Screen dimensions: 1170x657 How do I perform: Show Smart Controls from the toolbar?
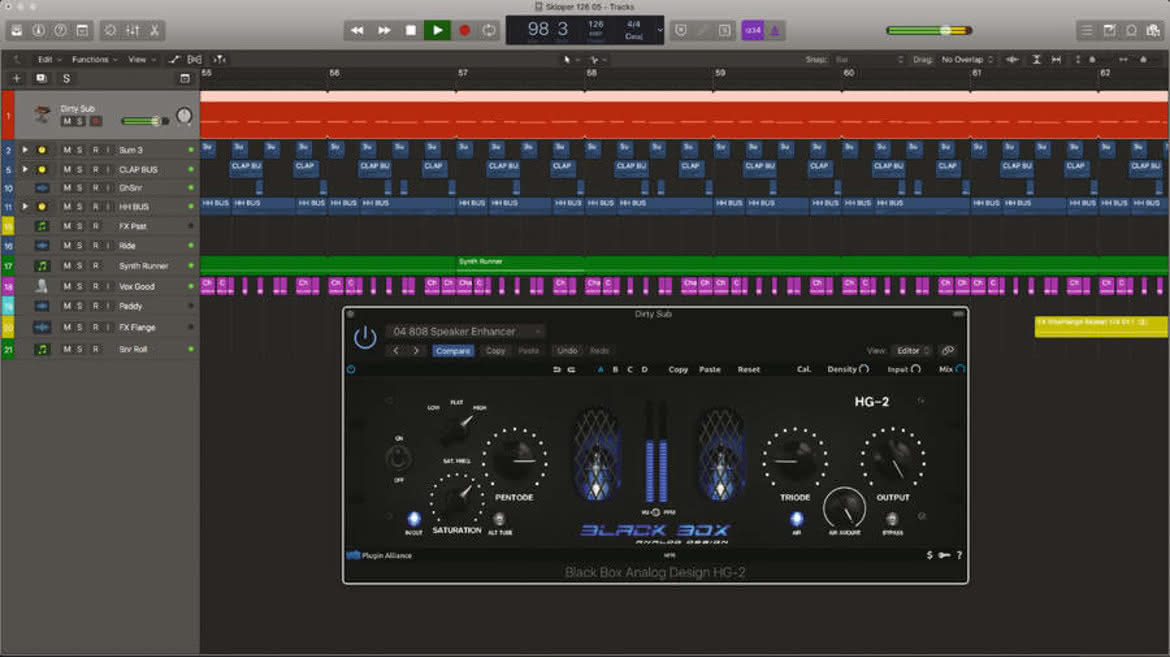click(110, 31)
